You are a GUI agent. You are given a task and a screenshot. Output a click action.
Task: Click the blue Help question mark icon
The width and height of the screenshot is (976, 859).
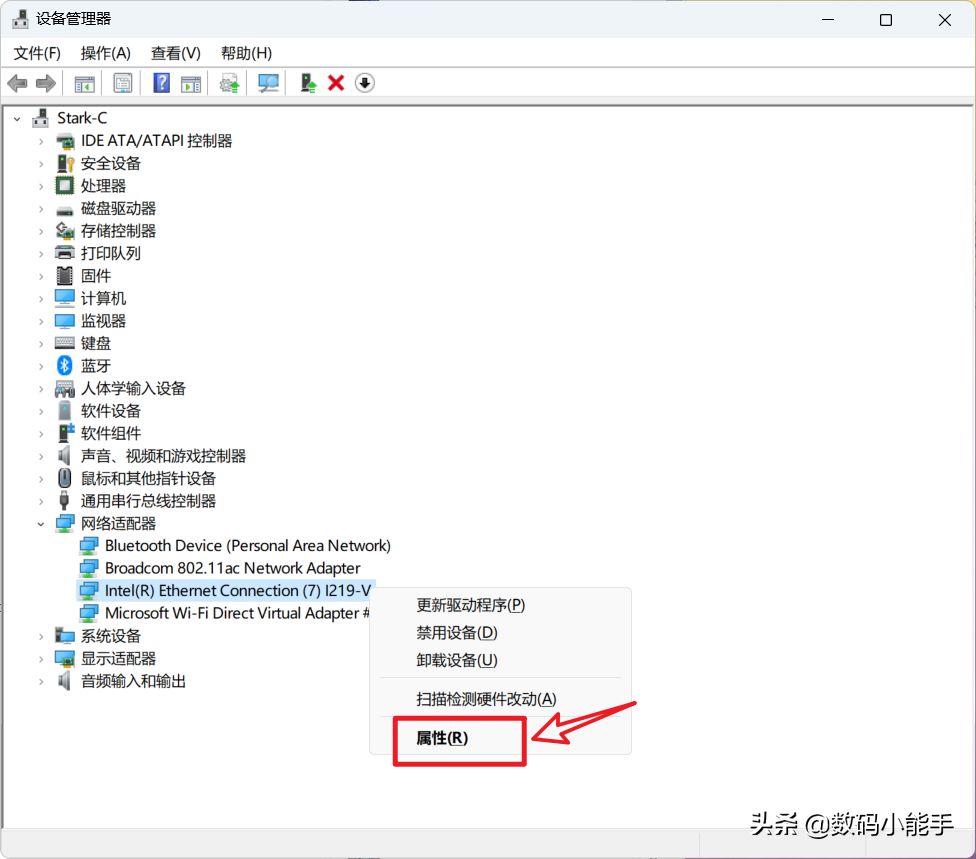coord(161,83)
